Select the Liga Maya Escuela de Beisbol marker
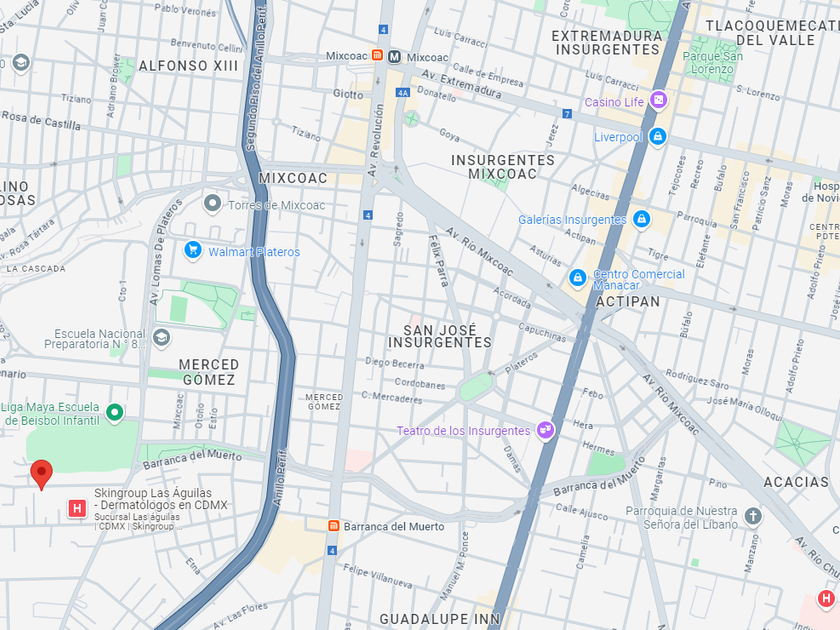 coord(115,412)
